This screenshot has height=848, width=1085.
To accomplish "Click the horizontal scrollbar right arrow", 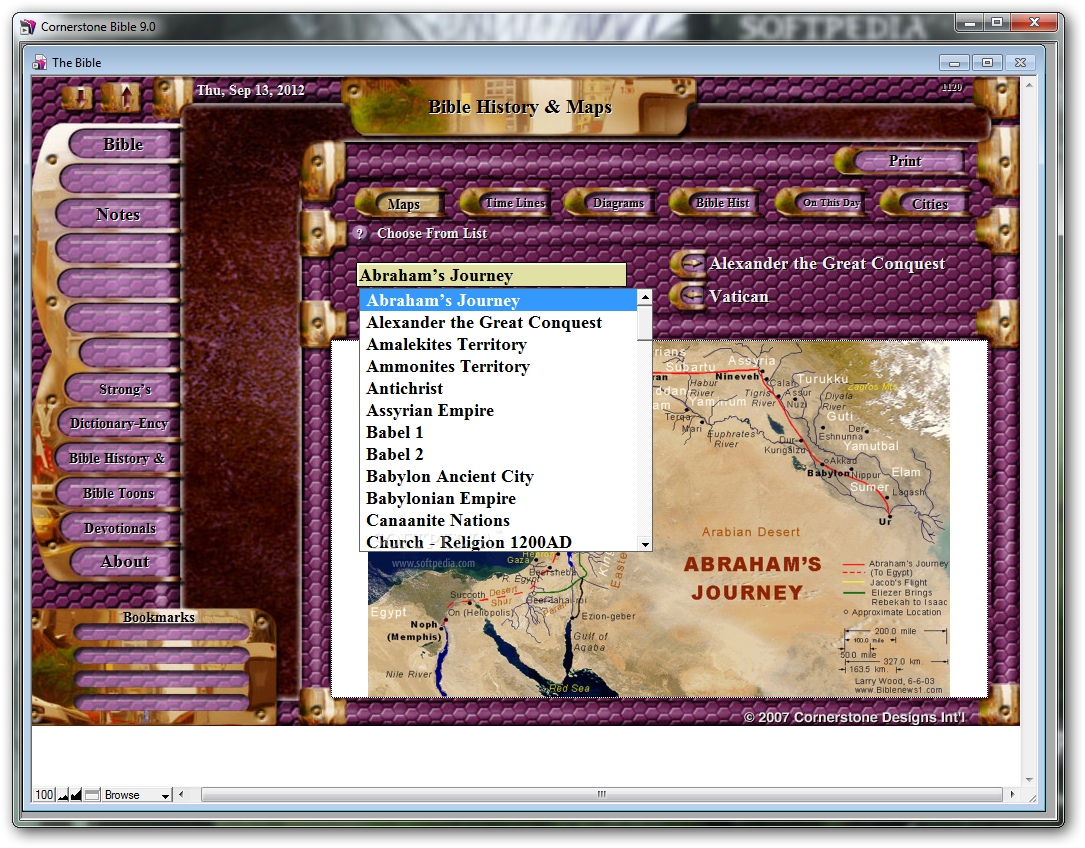I will point(1012,794).
